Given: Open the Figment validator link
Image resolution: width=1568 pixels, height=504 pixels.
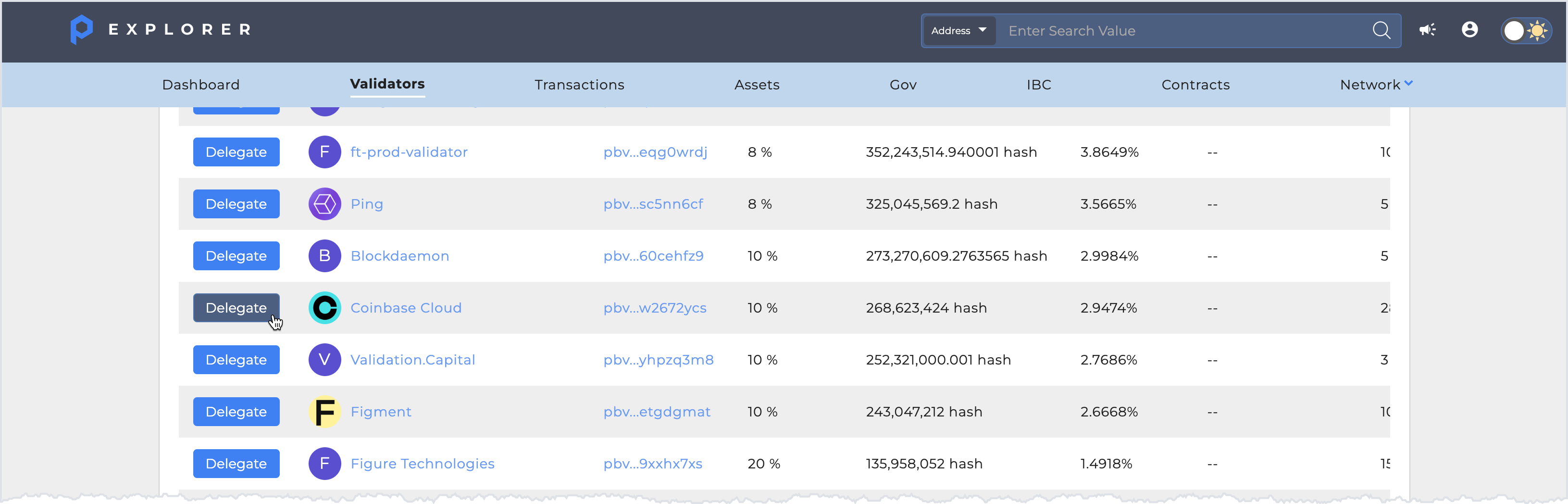Looking at the screenshot, I should 381,412.
